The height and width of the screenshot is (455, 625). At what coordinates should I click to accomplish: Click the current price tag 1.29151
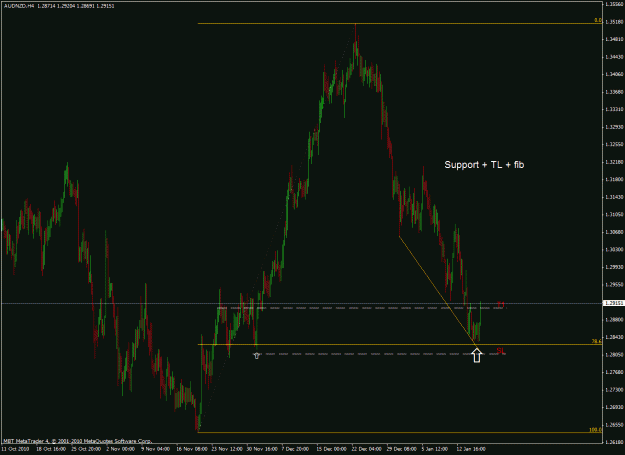click(614, 303)
